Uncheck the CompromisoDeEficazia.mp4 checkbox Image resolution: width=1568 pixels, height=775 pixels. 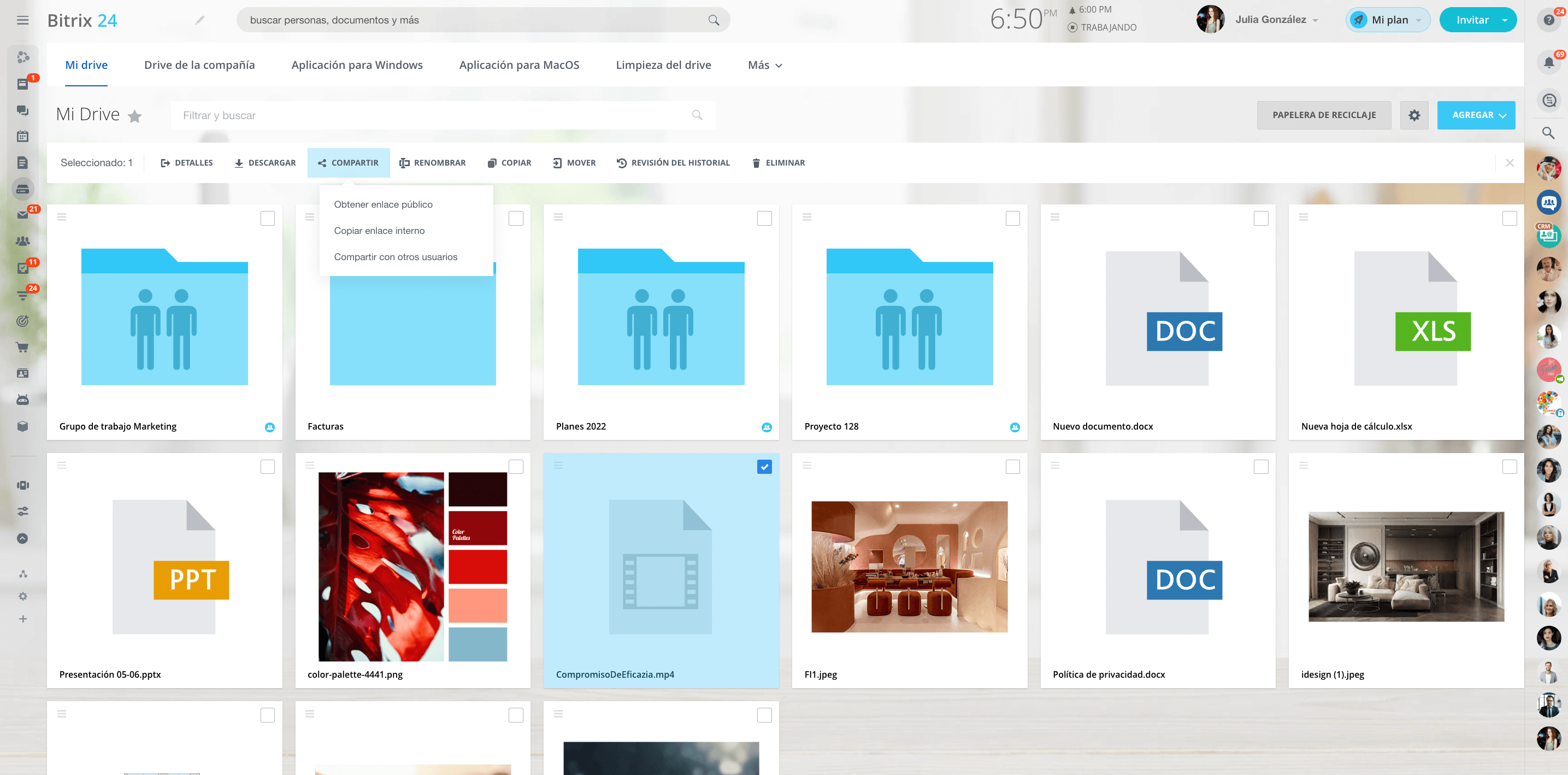click(x=764, y=466)
